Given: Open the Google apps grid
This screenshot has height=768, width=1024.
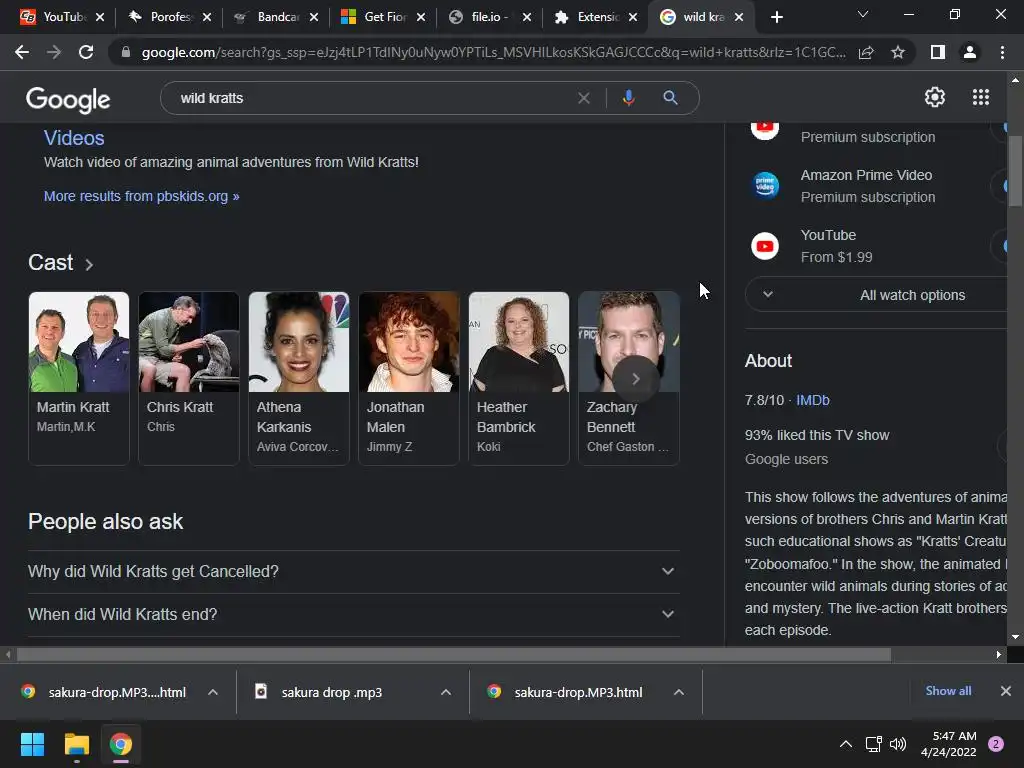Looking at the screenshot, I should [x=981, y=97].
